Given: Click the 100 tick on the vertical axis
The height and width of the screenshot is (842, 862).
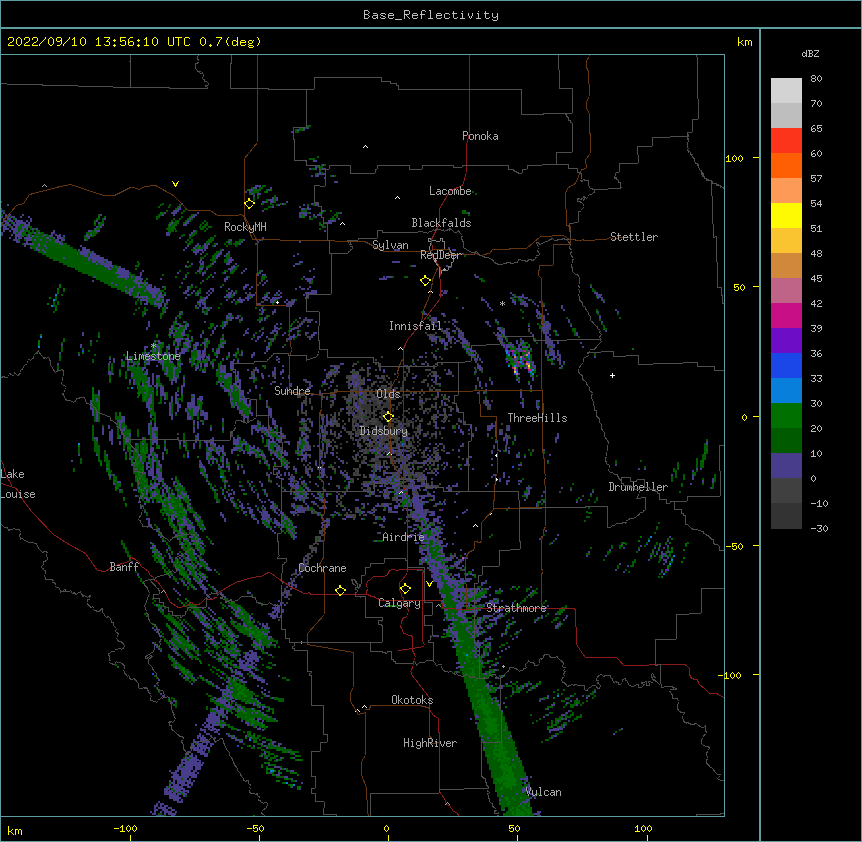Looking at the screenshot, I should click(x=734, y=158).
